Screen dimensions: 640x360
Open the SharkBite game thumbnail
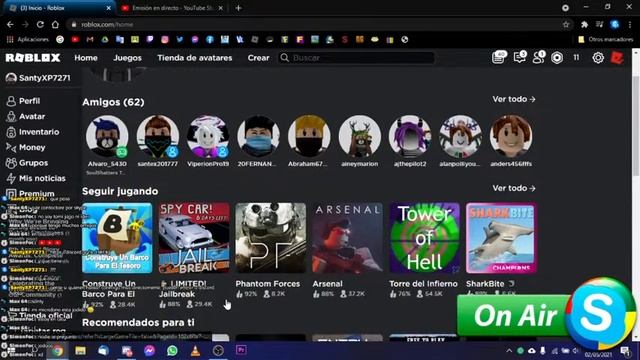pyautogui.click(x=501, y=238)
